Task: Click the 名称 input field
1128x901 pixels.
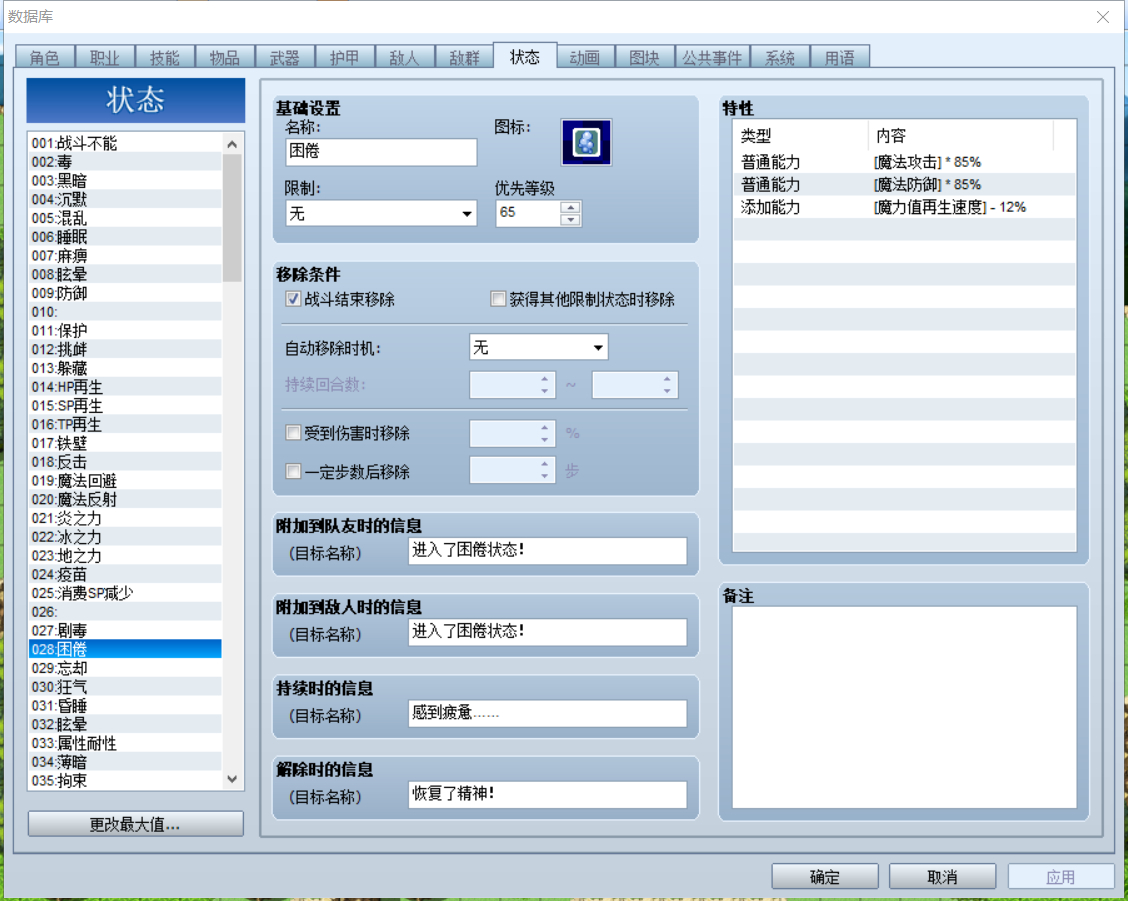Action: click(x=381, y=151)
